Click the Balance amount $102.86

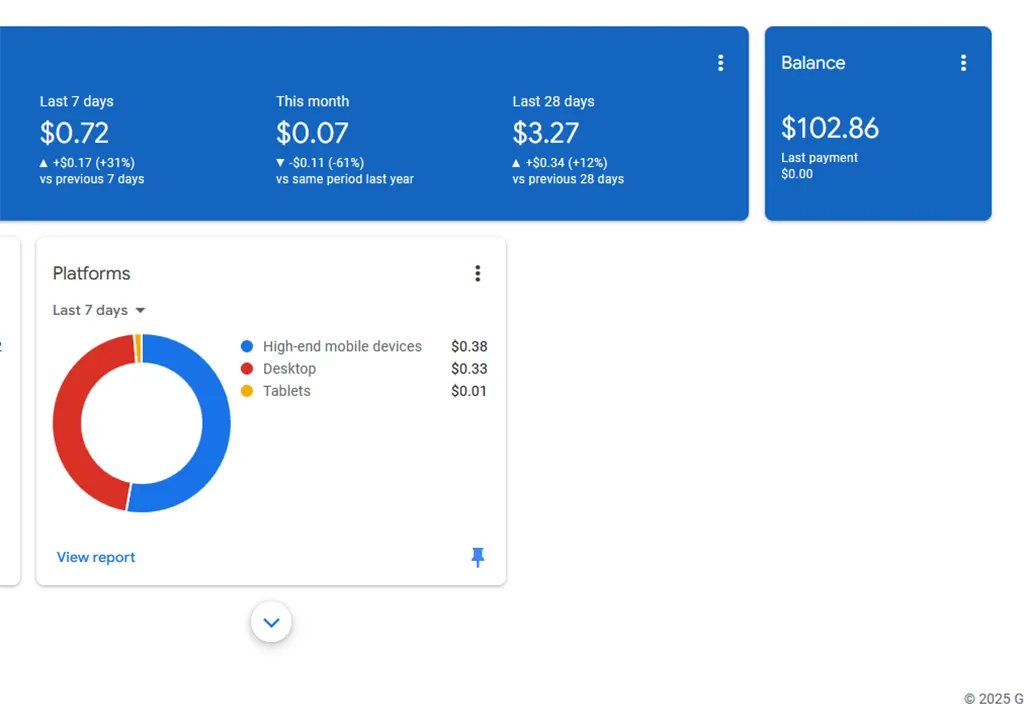[x=830, y=127]
